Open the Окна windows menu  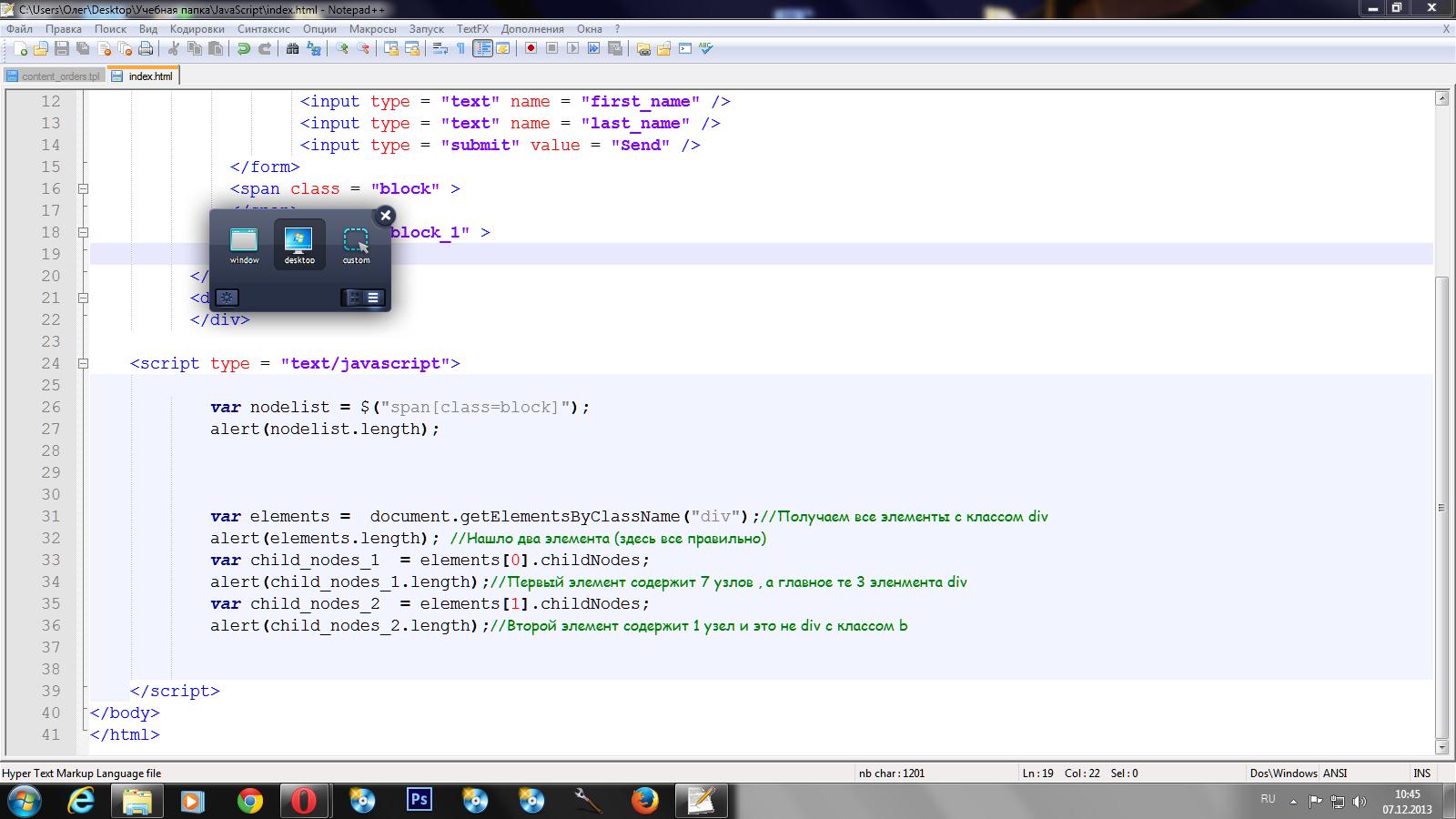[589, 29]
